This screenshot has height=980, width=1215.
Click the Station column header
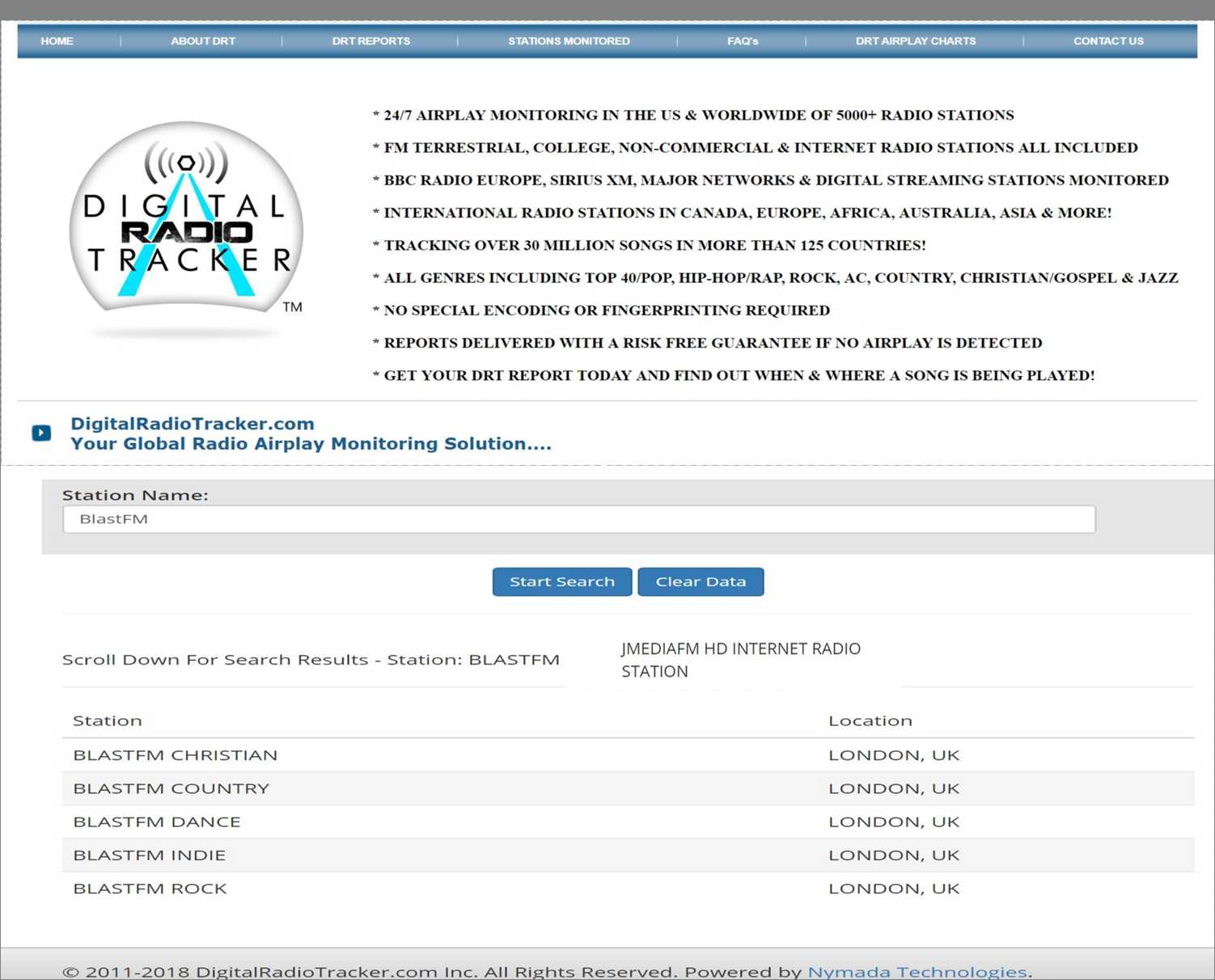pos(108,720)
